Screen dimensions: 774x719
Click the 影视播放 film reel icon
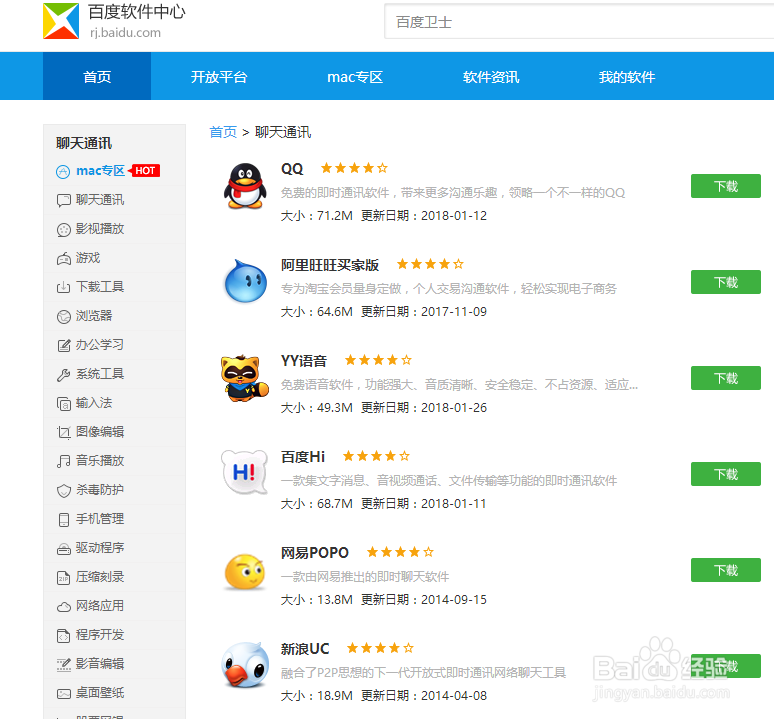pyautogui.click(x=64, y=229)
